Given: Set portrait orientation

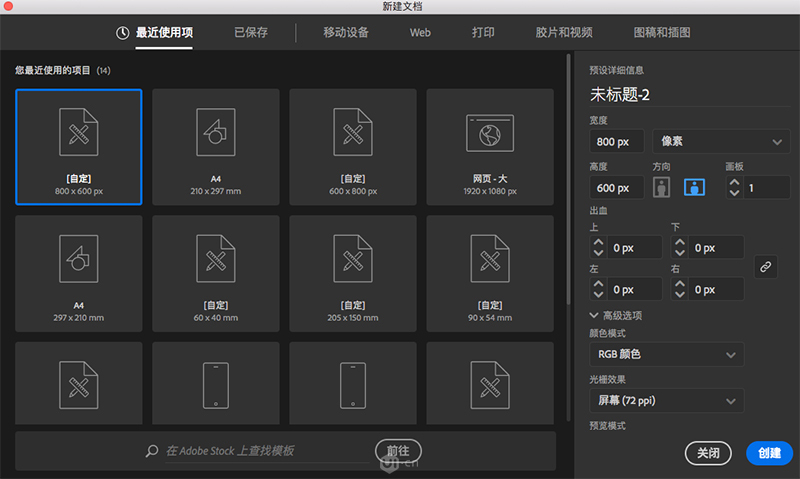Looking at the screenshot, I should click(x=661, y=188).
